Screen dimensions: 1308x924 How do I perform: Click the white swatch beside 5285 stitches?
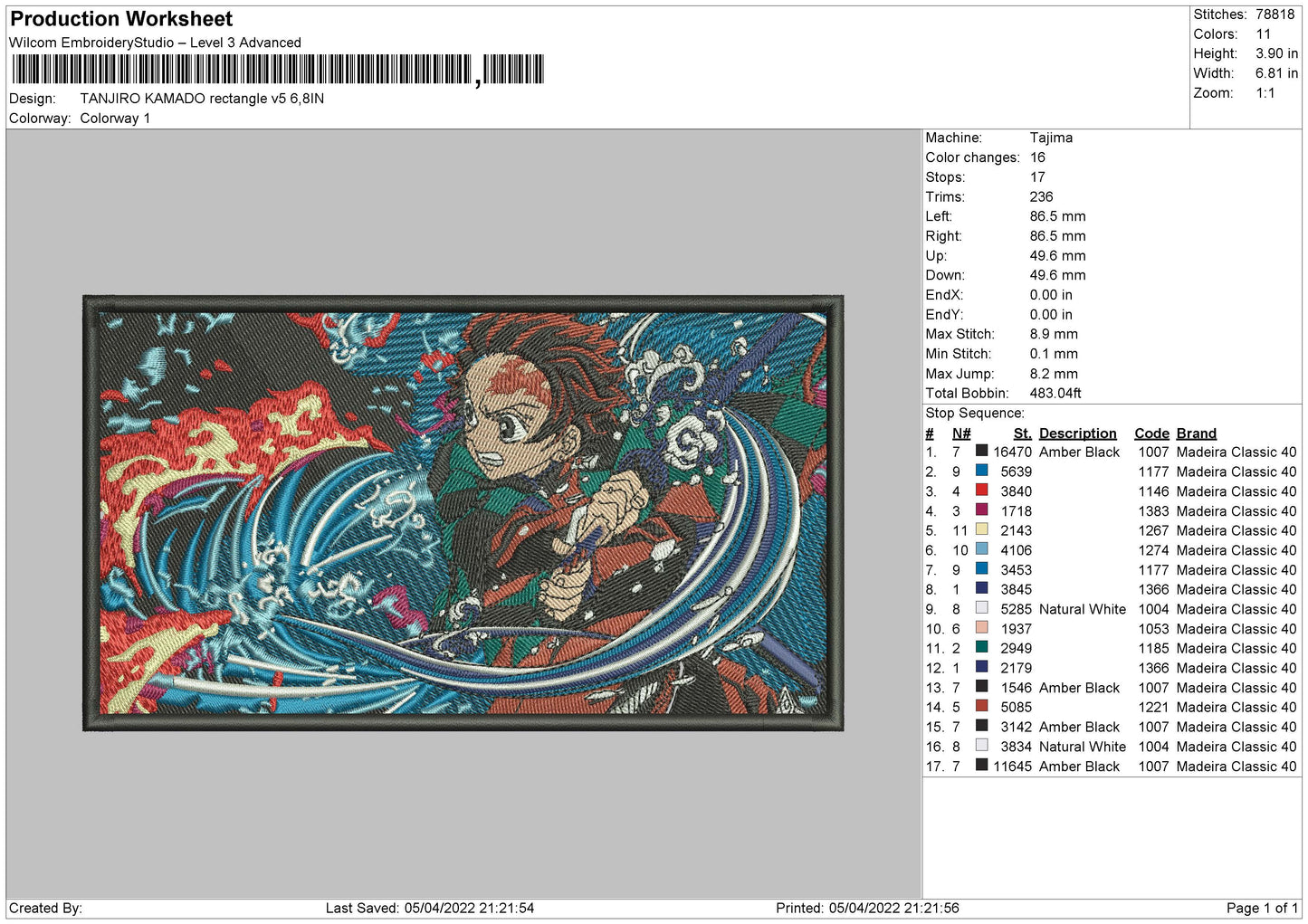[981, 608]
